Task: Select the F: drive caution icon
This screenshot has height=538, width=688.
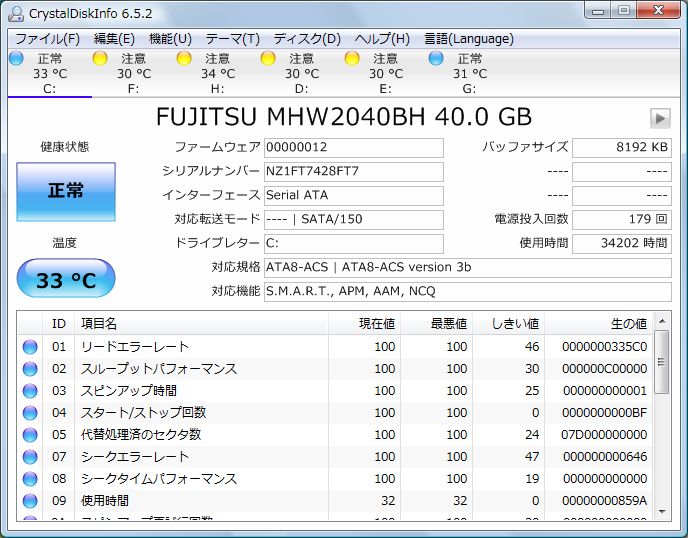Action: (x=100, y=58)
